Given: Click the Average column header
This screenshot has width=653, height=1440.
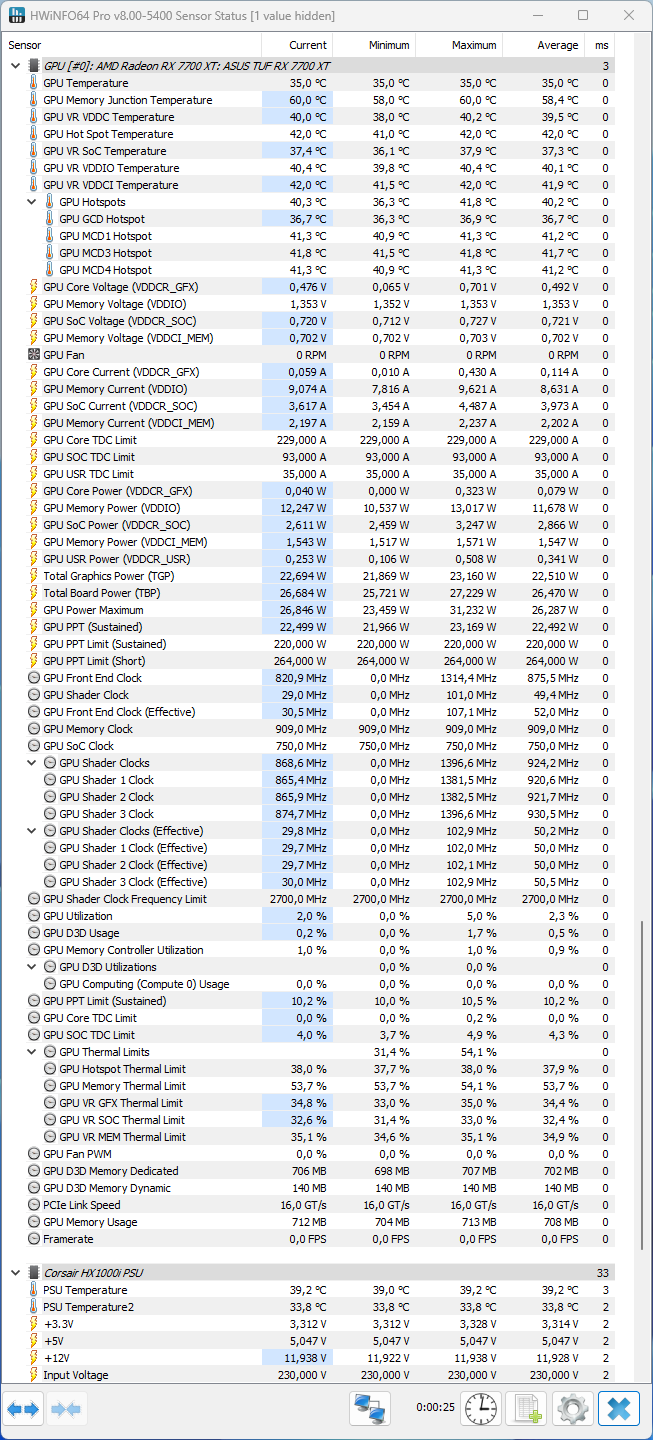Looking at the screenshot, I should (544, 45).
